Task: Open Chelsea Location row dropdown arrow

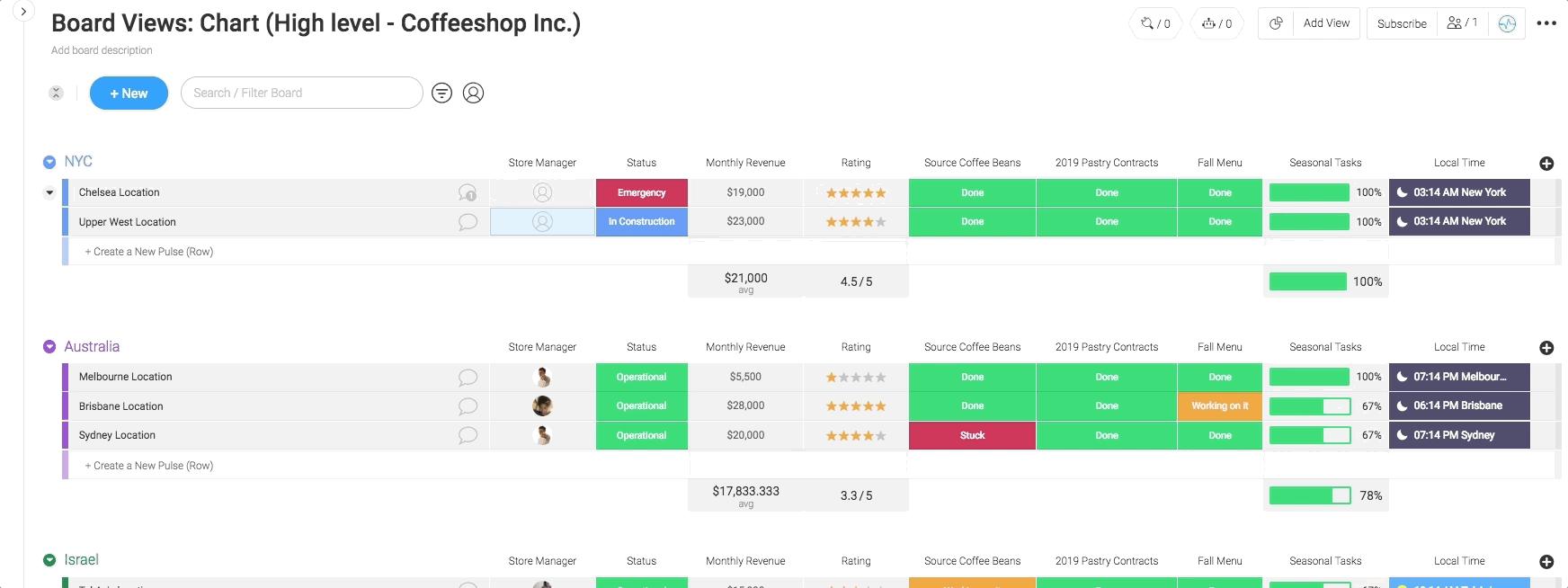Action: click(x=49, y=192)
